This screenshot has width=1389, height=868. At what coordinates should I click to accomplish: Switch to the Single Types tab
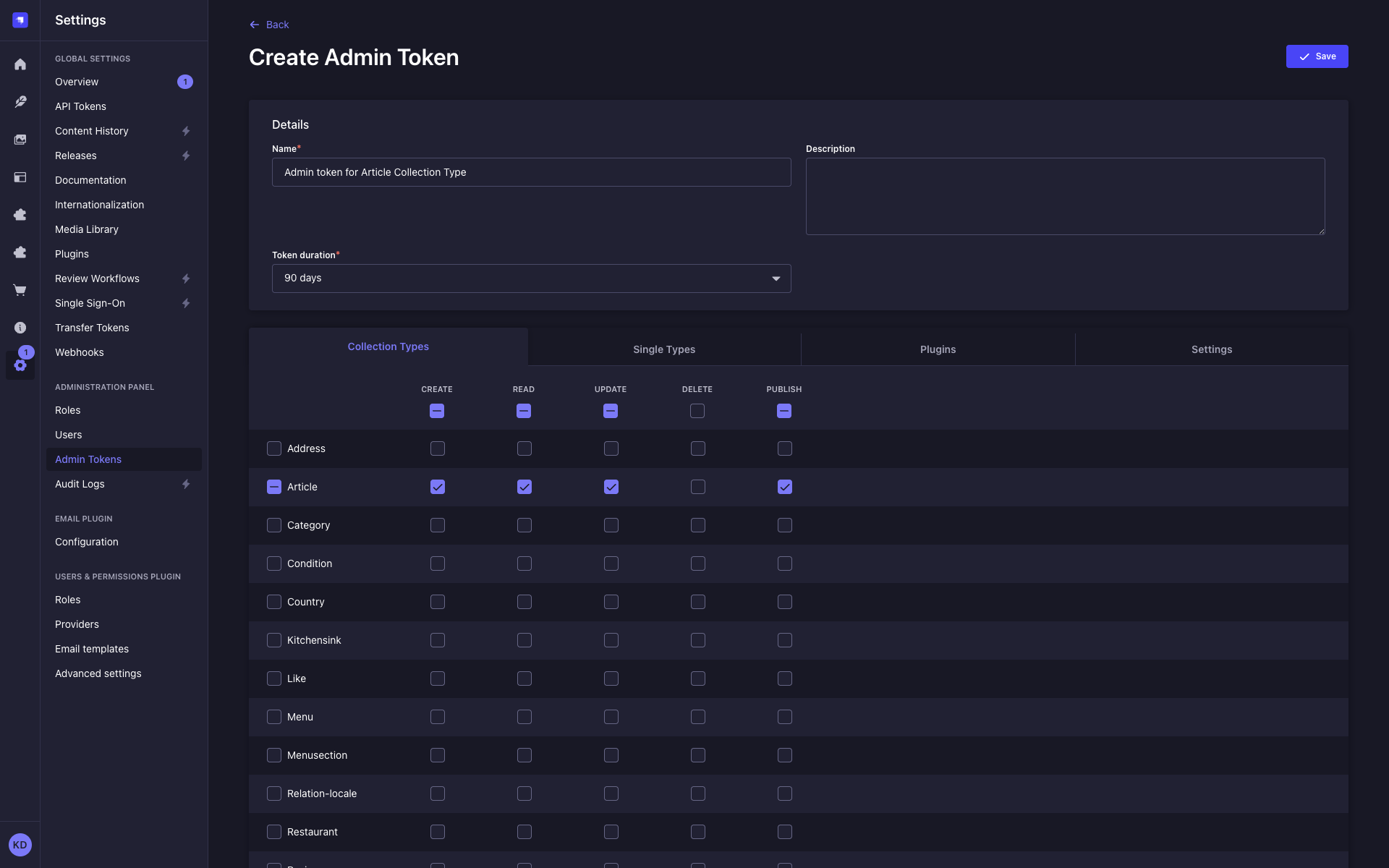click(663, 349)
